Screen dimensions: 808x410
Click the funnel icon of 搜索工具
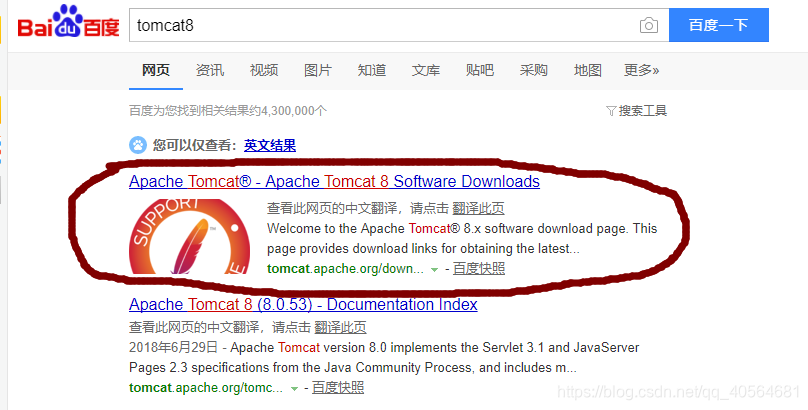pos(611,111)
